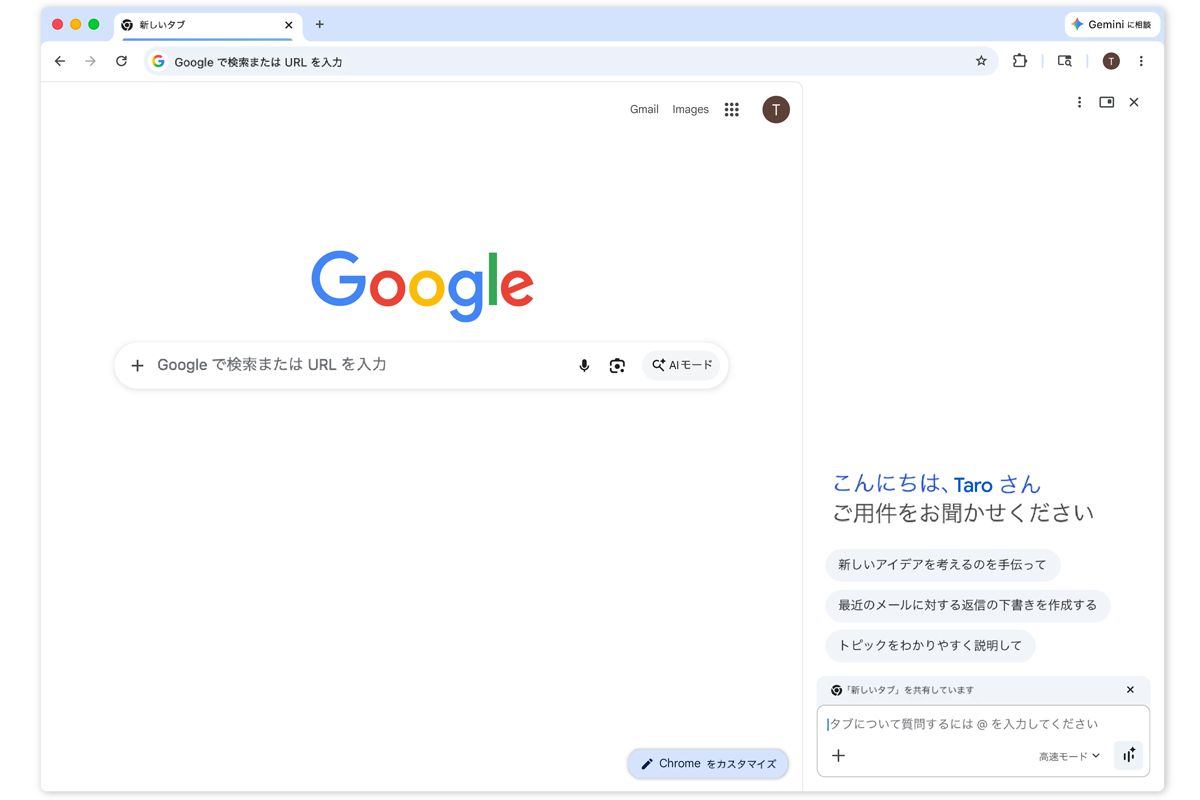Open the Extensions puzzle icon
The height and width of the screenshot is (800, 1200).
tap(1019, 61)
